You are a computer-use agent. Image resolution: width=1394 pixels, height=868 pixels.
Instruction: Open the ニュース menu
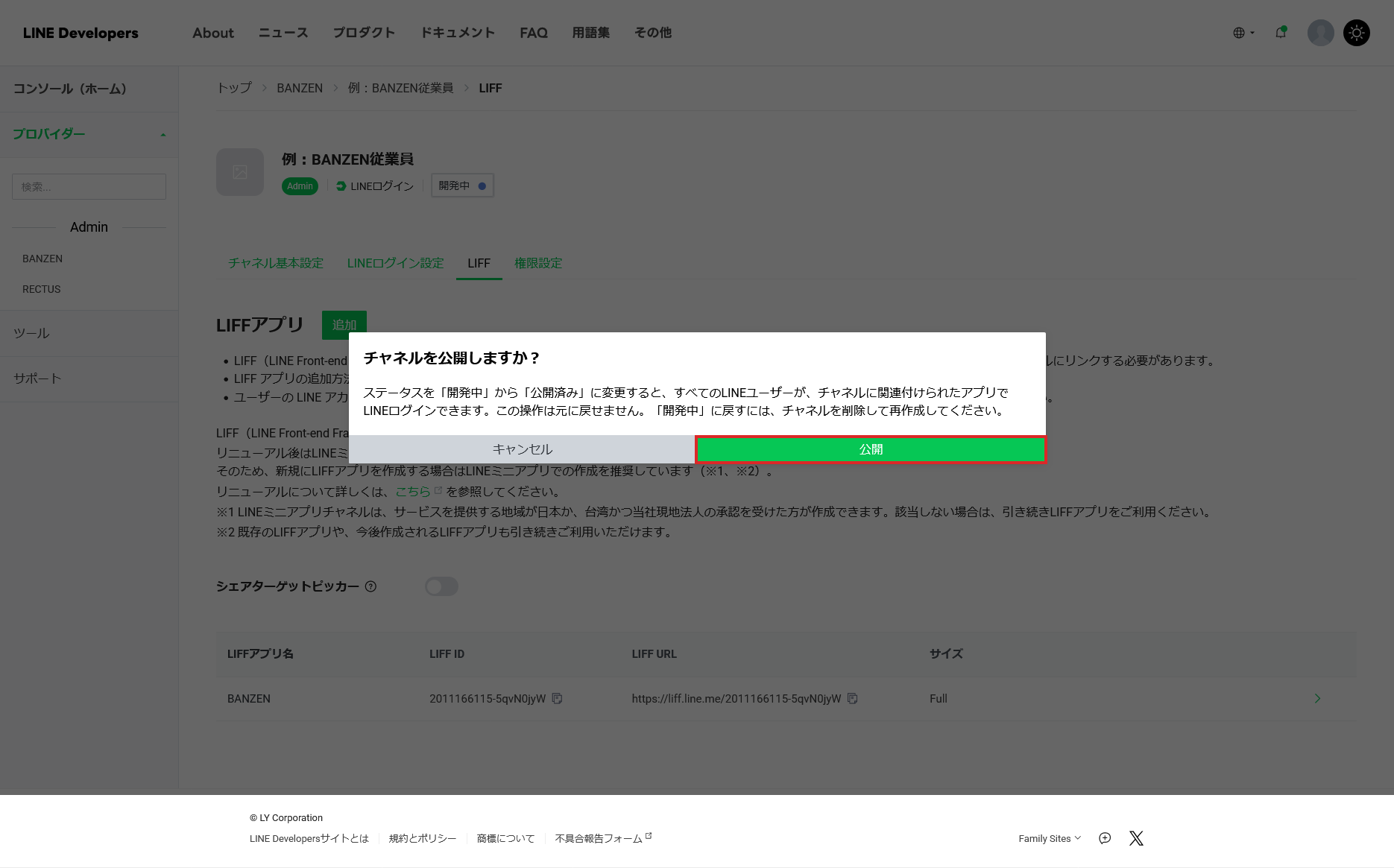[283, 33]
